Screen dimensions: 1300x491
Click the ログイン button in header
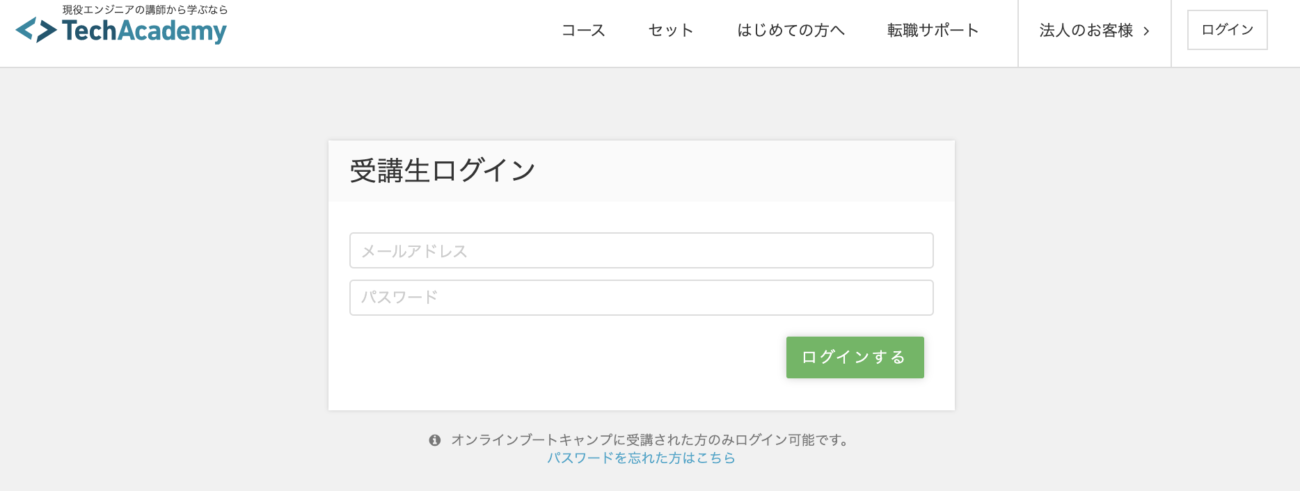click(1227, 30)
